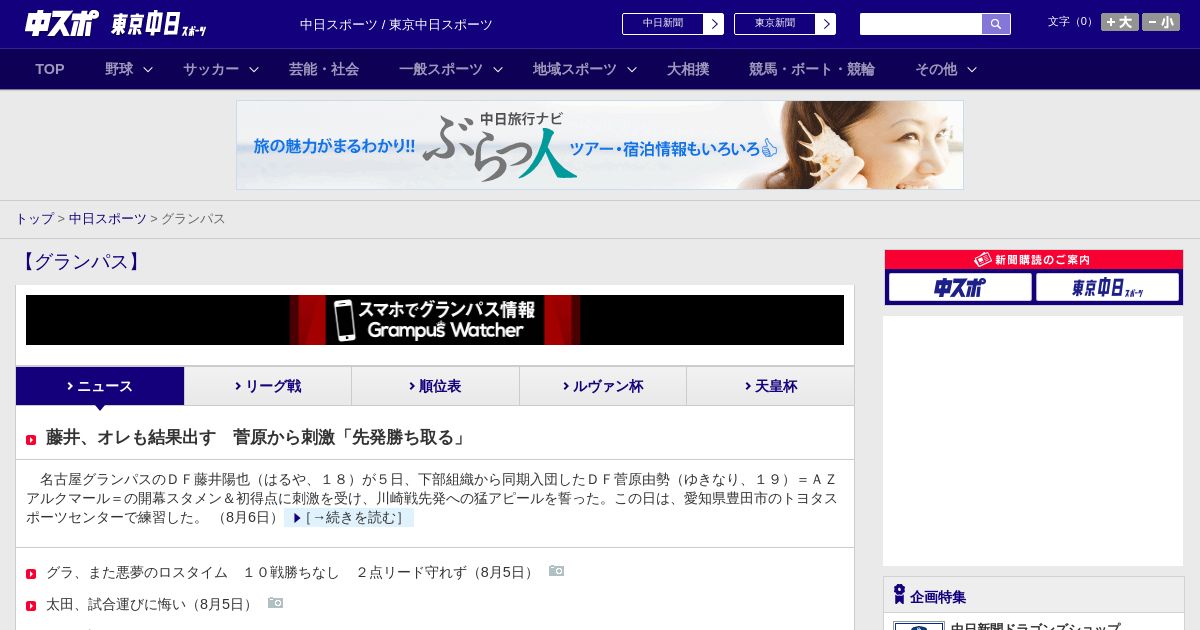The height and width of the screenshot is (630, 1200).
Task: Click arrow next to 東京新聞
Action: [x=826, y=24]
